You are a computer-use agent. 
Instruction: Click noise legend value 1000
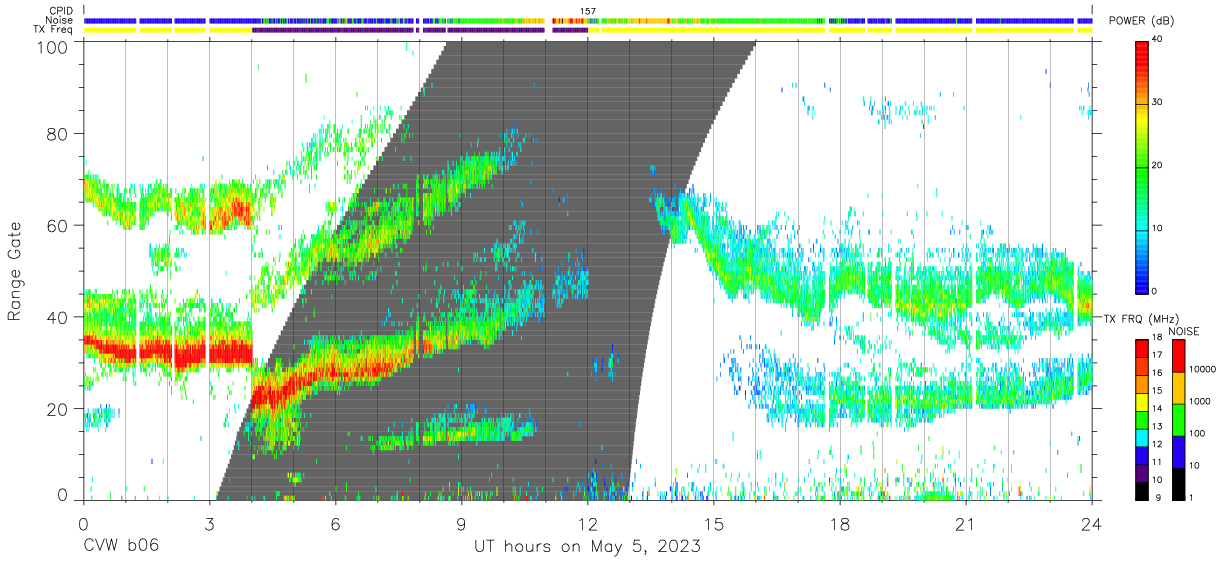[x=1201, y=401]
